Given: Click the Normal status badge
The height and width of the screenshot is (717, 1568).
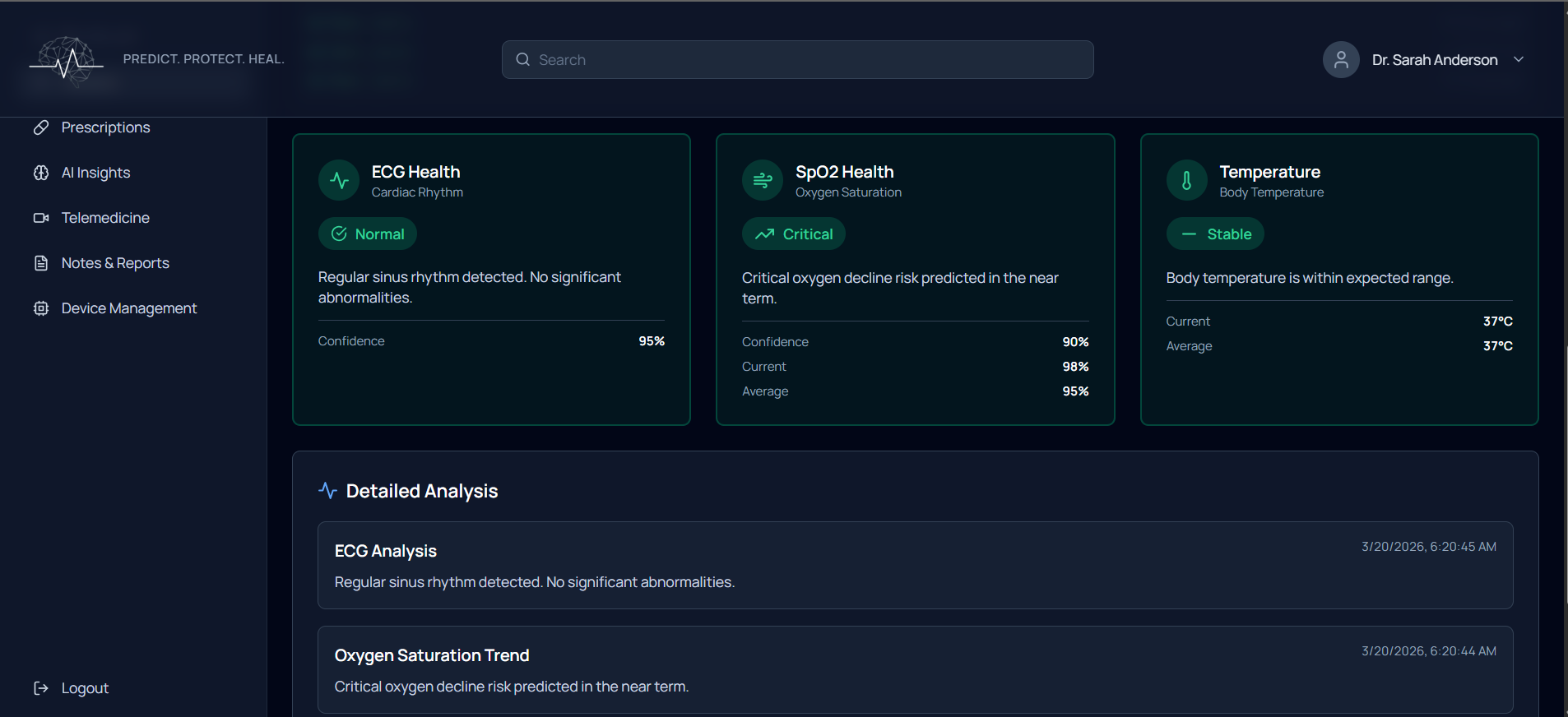Looking at the screenshot, I should (368, 234).
